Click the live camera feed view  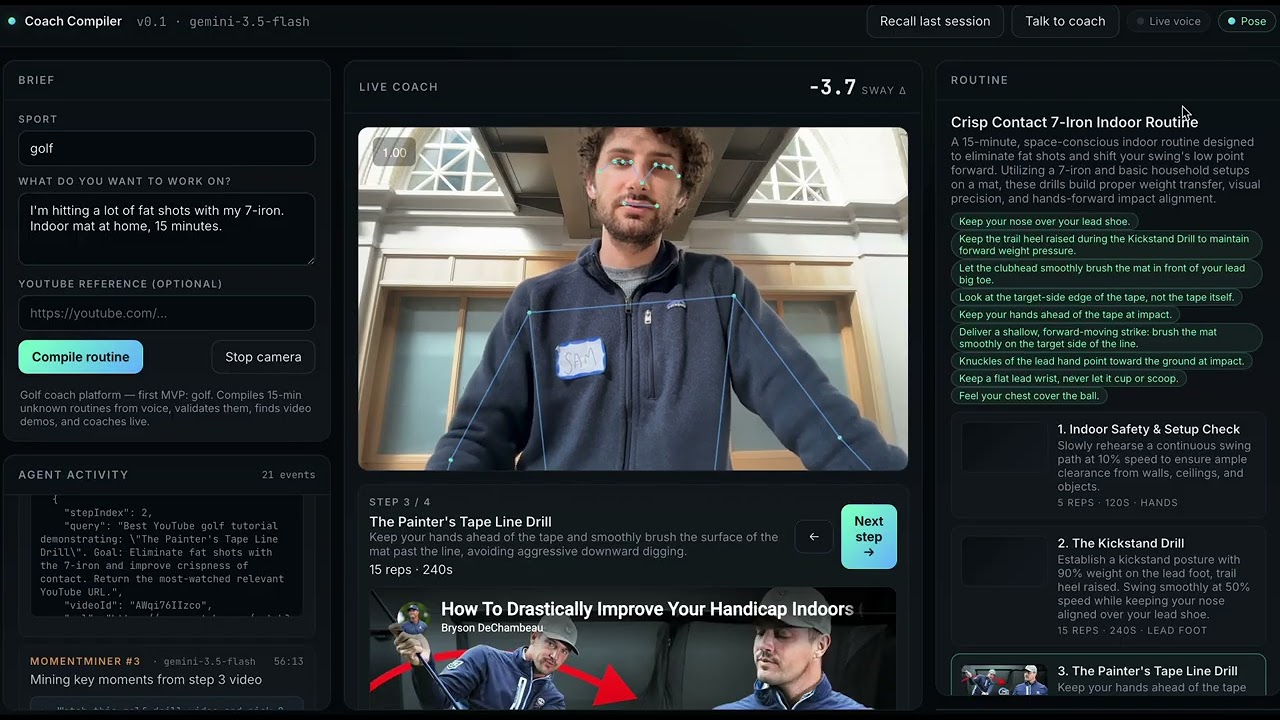click(x=633, y=298)
